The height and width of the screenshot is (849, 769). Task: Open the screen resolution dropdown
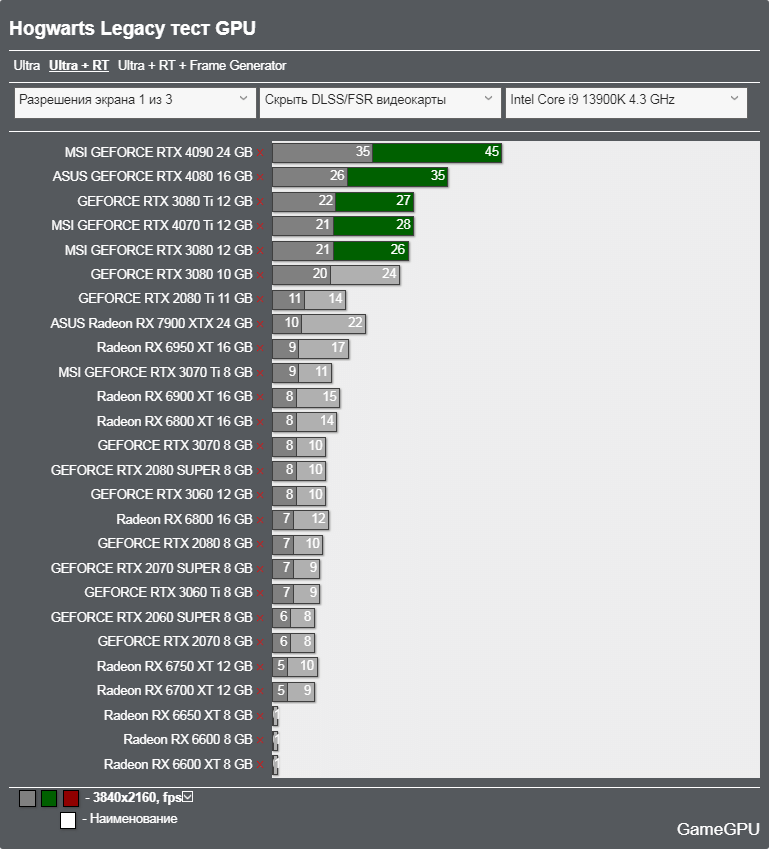(x=135, y=102)
